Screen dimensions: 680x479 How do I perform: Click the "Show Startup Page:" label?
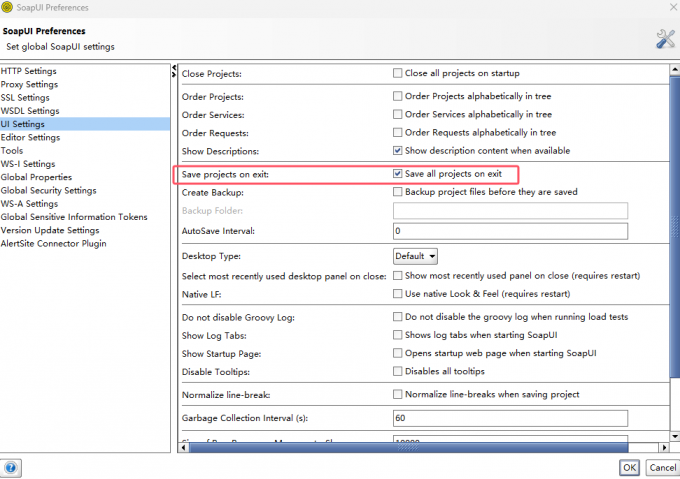coord(222,354)
